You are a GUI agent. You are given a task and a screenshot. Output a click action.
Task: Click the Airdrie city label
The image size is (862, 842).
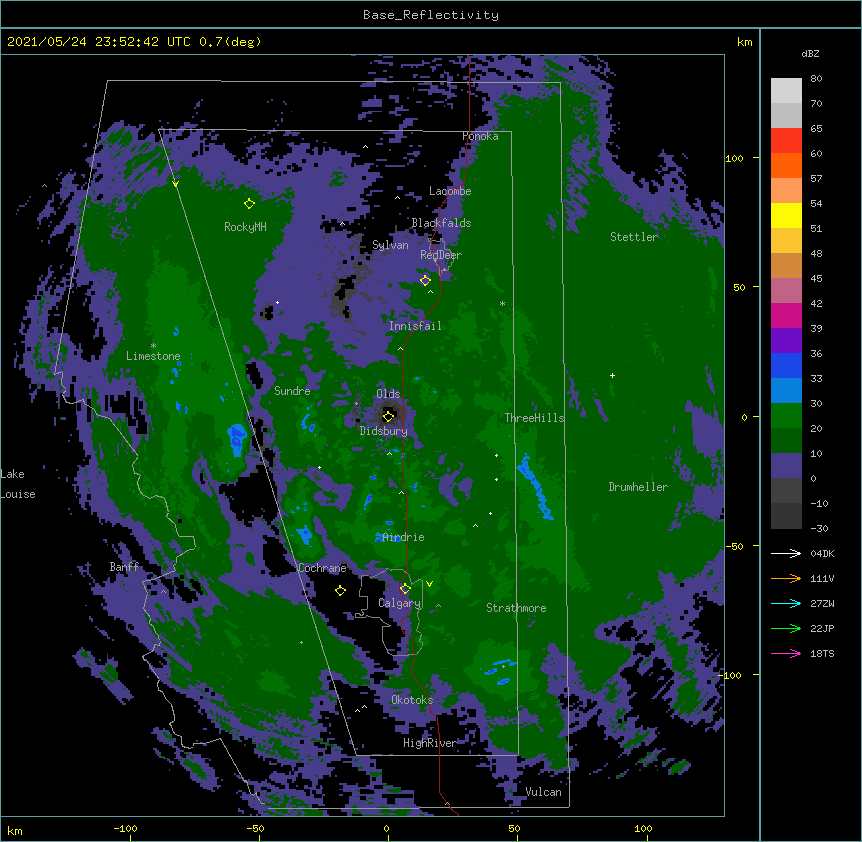tap(404, 537)
